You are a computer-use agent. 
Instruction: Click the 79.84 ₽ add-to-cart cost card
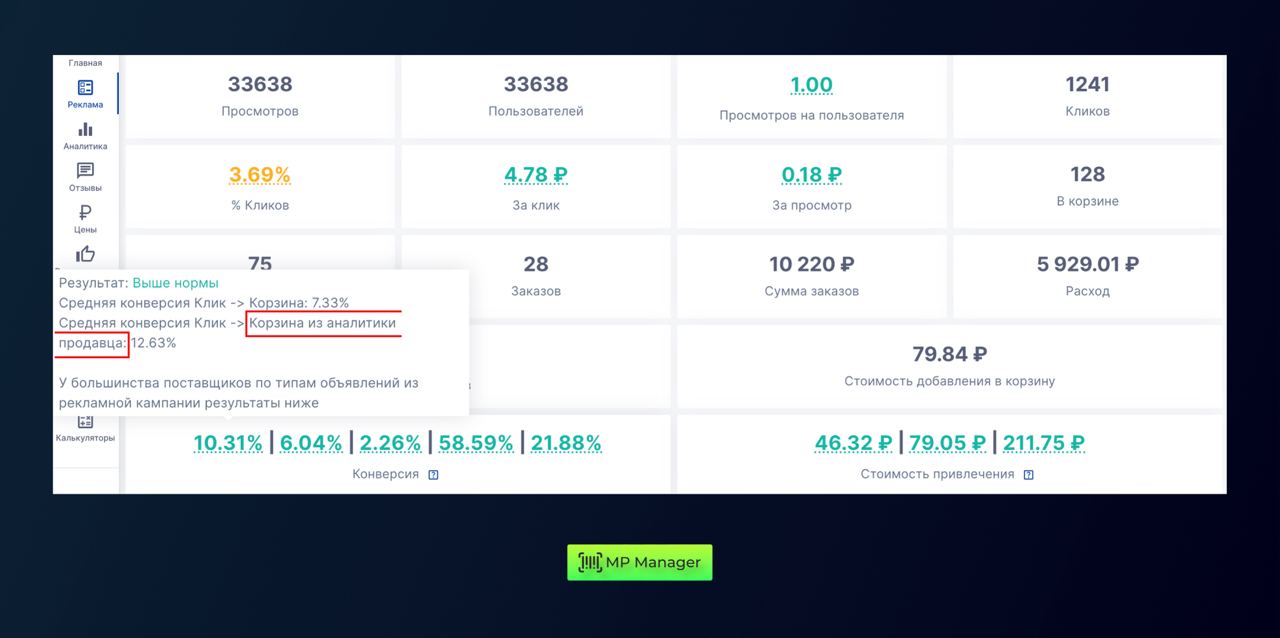950,365
